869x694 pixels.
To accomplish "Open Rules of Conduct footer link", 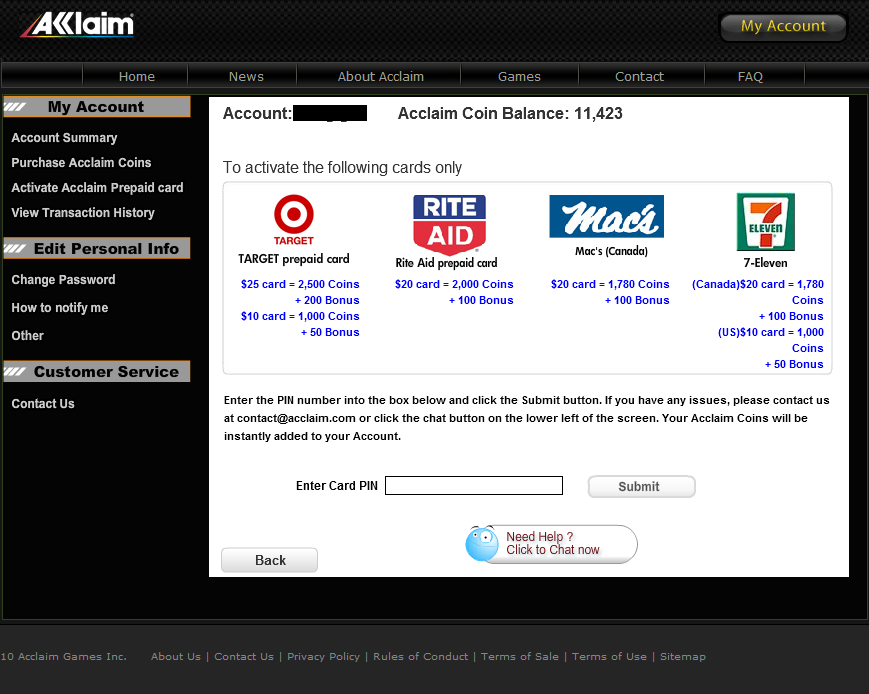I will coord(420,656).
